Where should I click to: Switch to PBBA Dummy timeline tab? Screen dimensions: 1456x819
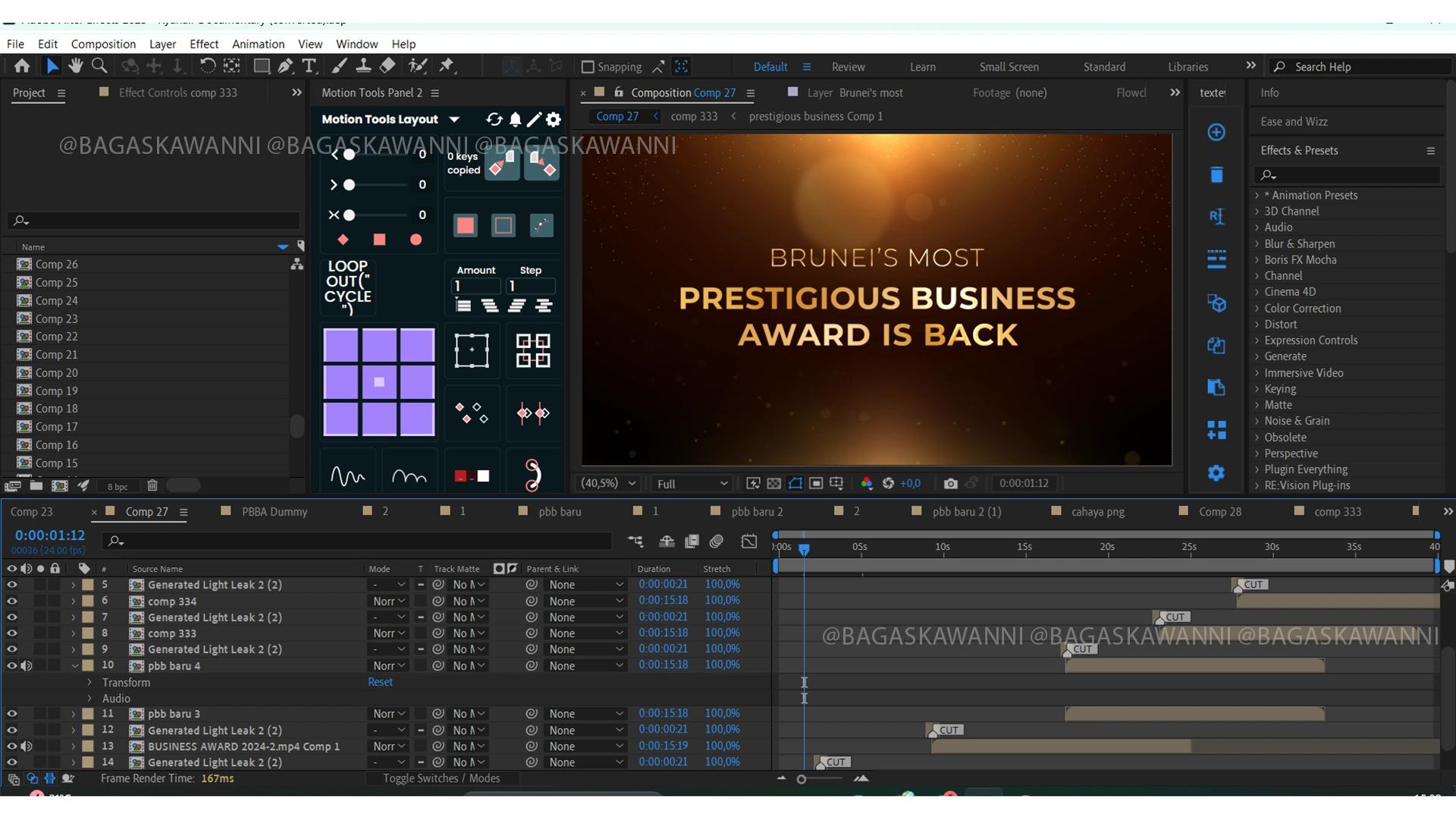275,512
